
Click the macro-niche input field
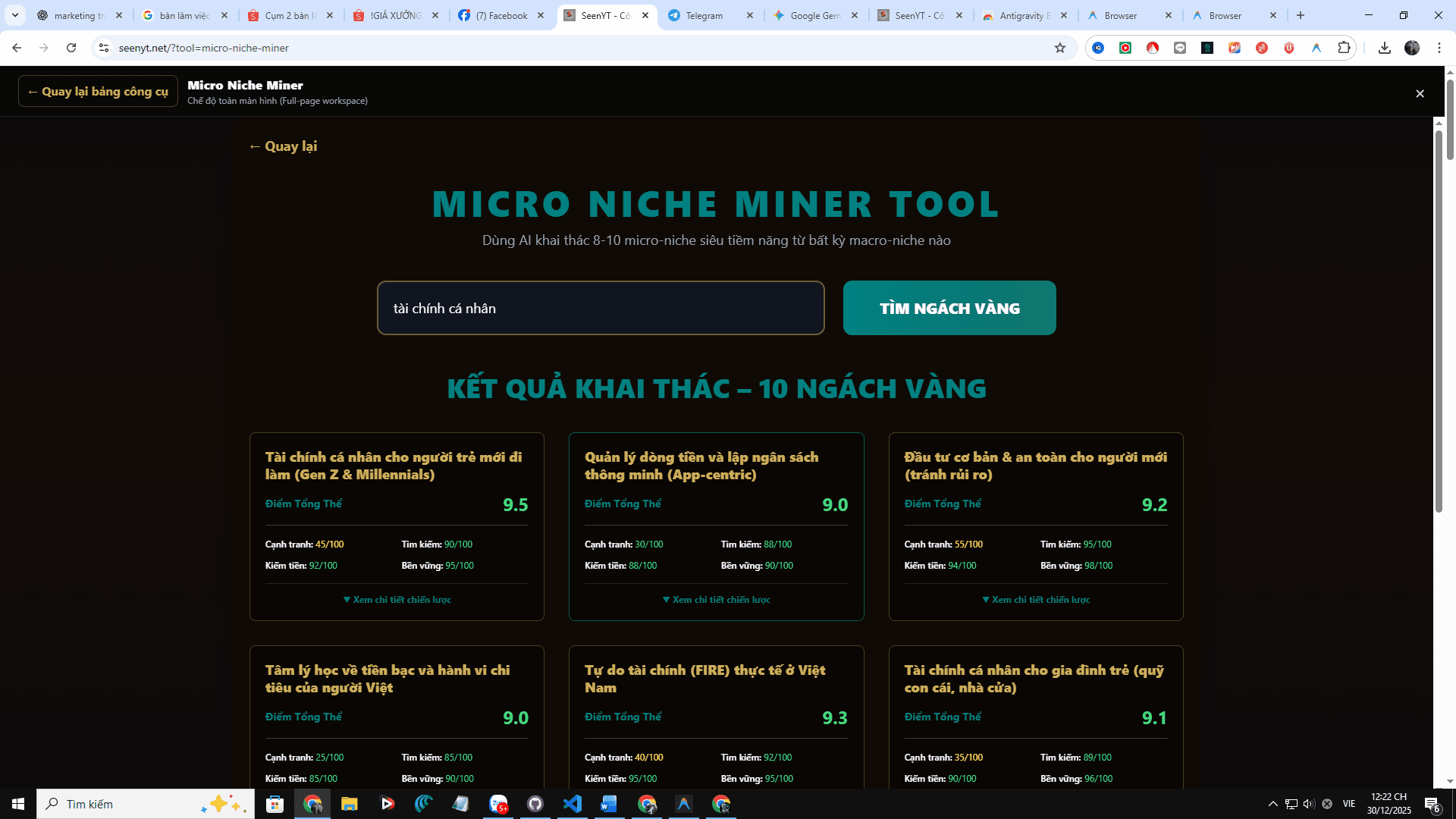pyautogui.click(x=600, y=308)
